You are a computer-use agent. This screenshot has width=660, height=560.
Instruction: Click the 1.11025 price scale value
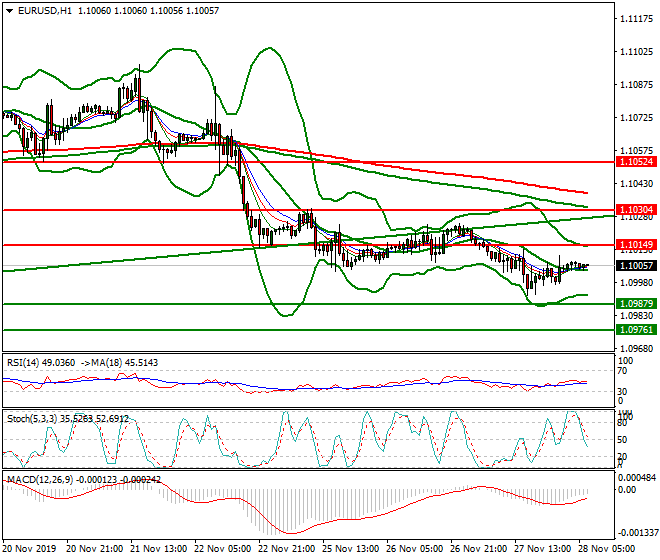coord(637,52)
